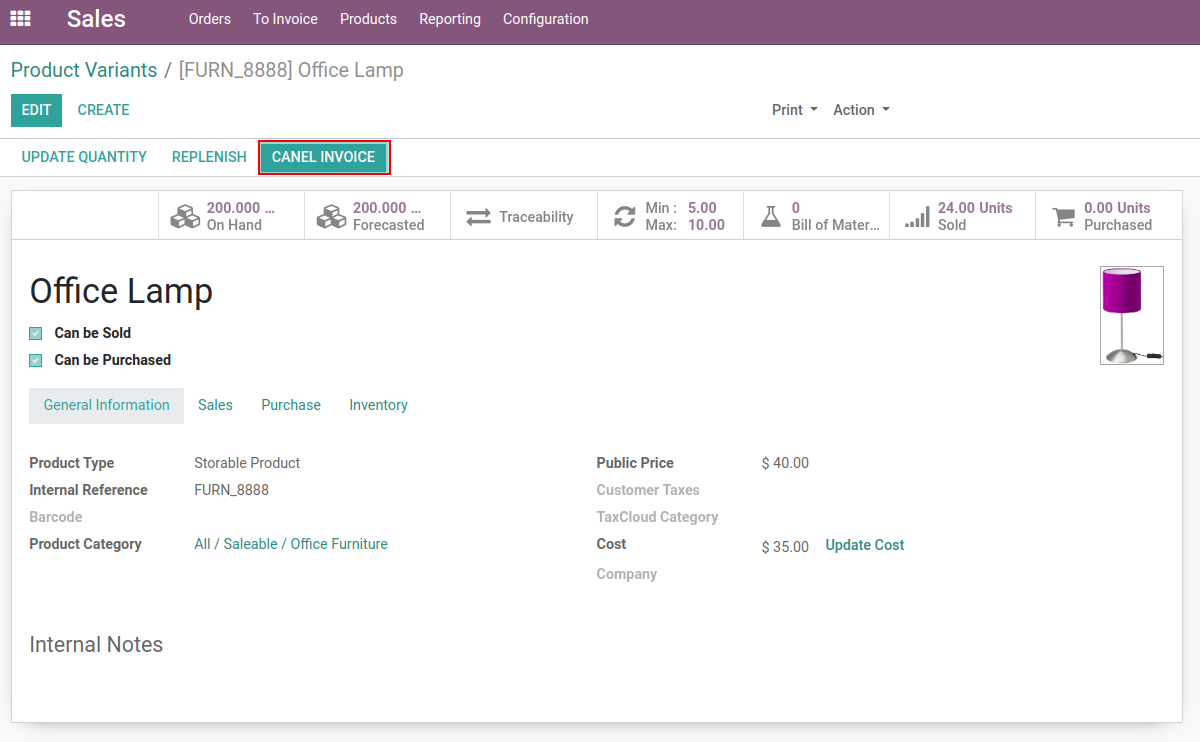Click the Min Max reordering refresh icon
This screenshot has width=1200, height=742.
click(x=625, y=216)
